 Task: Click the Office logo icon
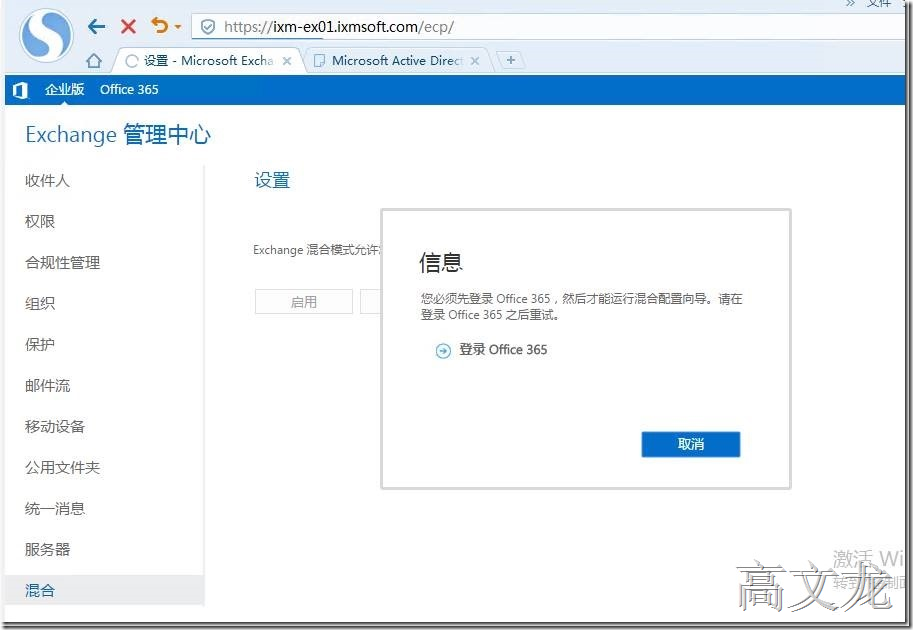pos(20,90)
